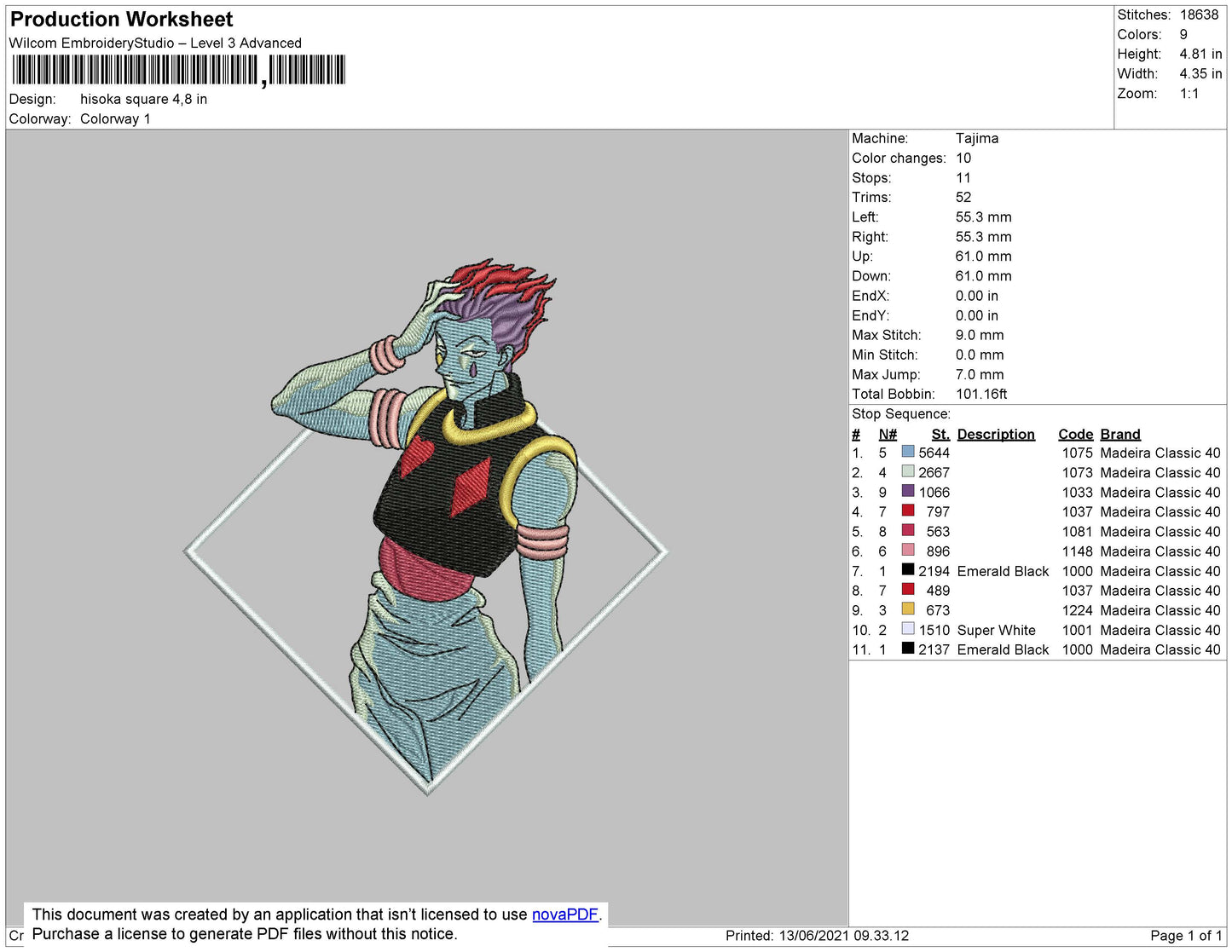Screen dimensions: 1232x952
Task: Select the black swatch for stop 11
Action: (x=908, y=648)
